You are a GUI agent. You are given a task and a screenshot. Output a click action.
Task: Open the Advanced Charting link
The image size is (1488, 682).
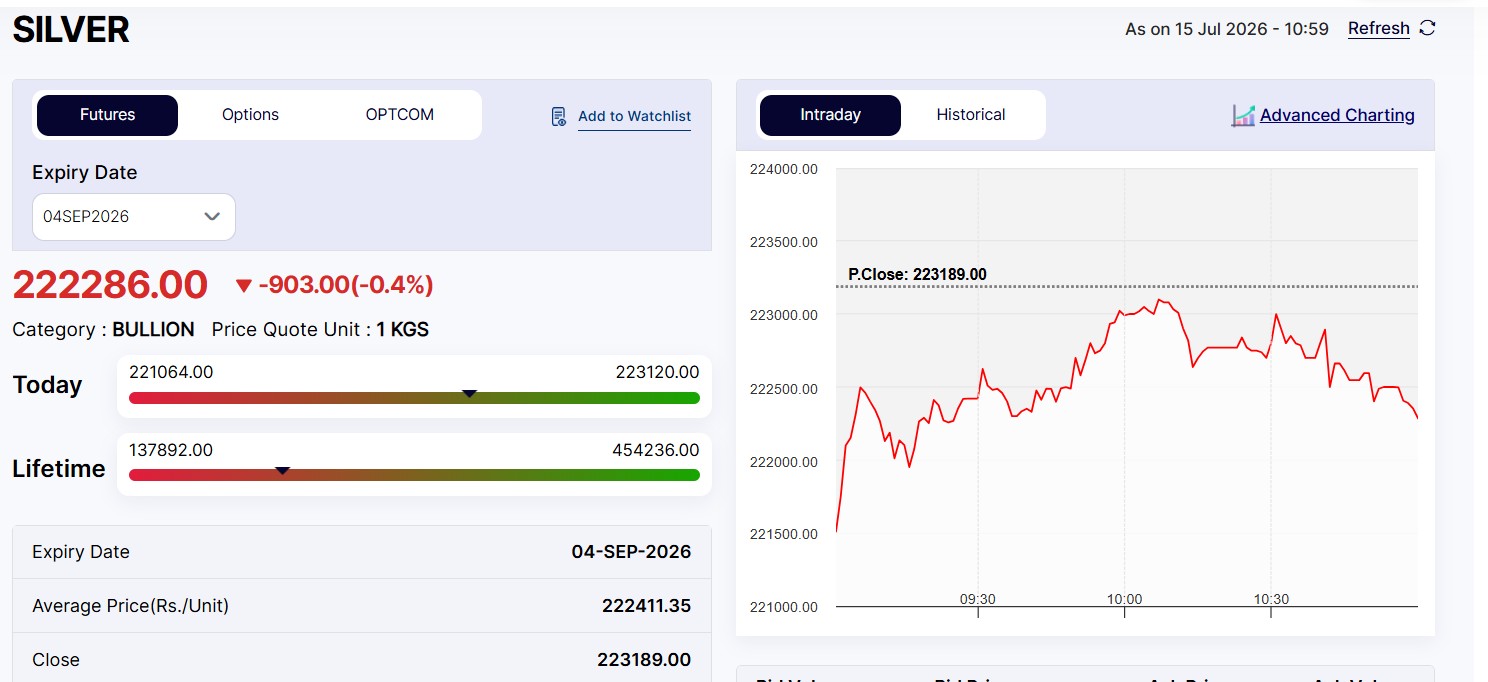click(x=1337, y=115)
